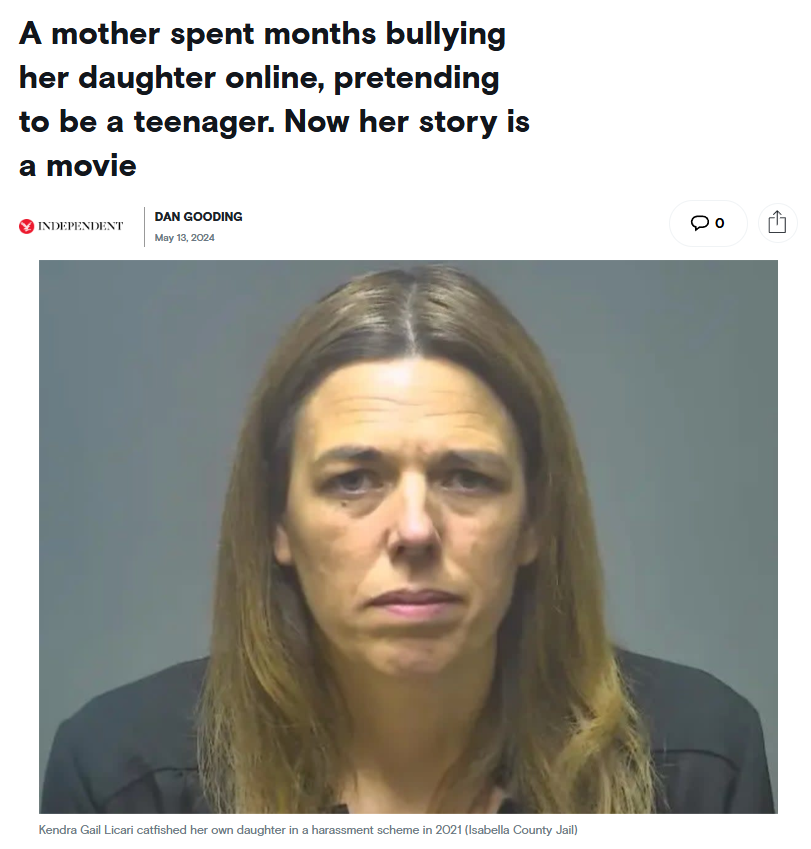
Task: Click the May 13, 2024 publish date
Action: click(x=185, y=238)
